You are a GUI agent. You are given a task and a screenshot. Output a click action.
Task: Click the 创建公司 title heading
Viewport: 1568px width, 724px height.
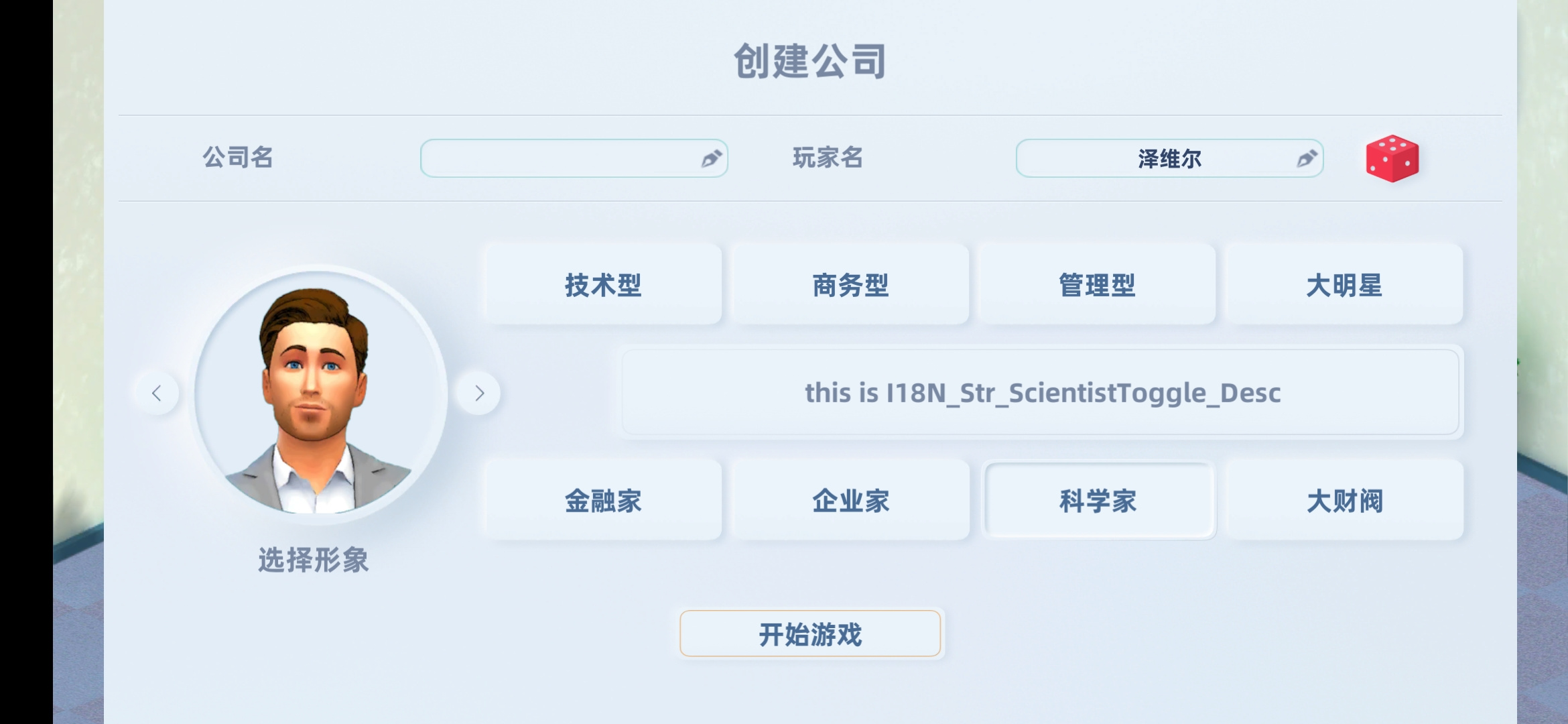(810, 61)
